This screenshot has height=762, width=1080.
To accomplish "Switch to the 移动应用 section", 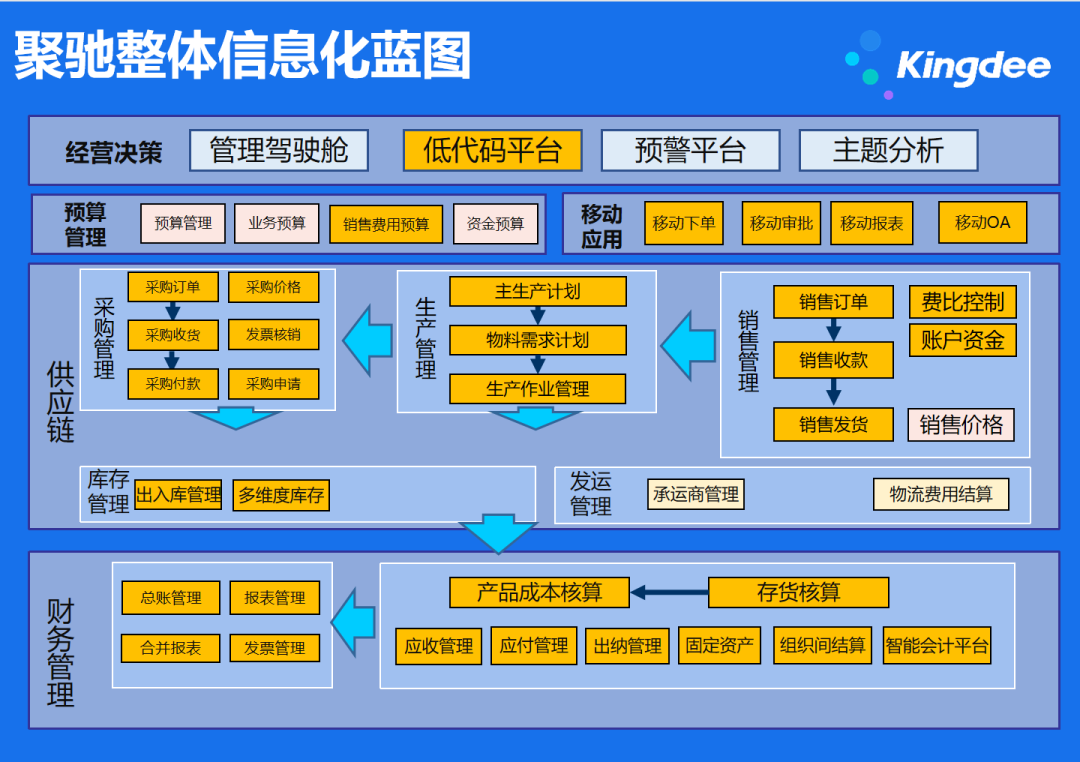I will (602, 223).
